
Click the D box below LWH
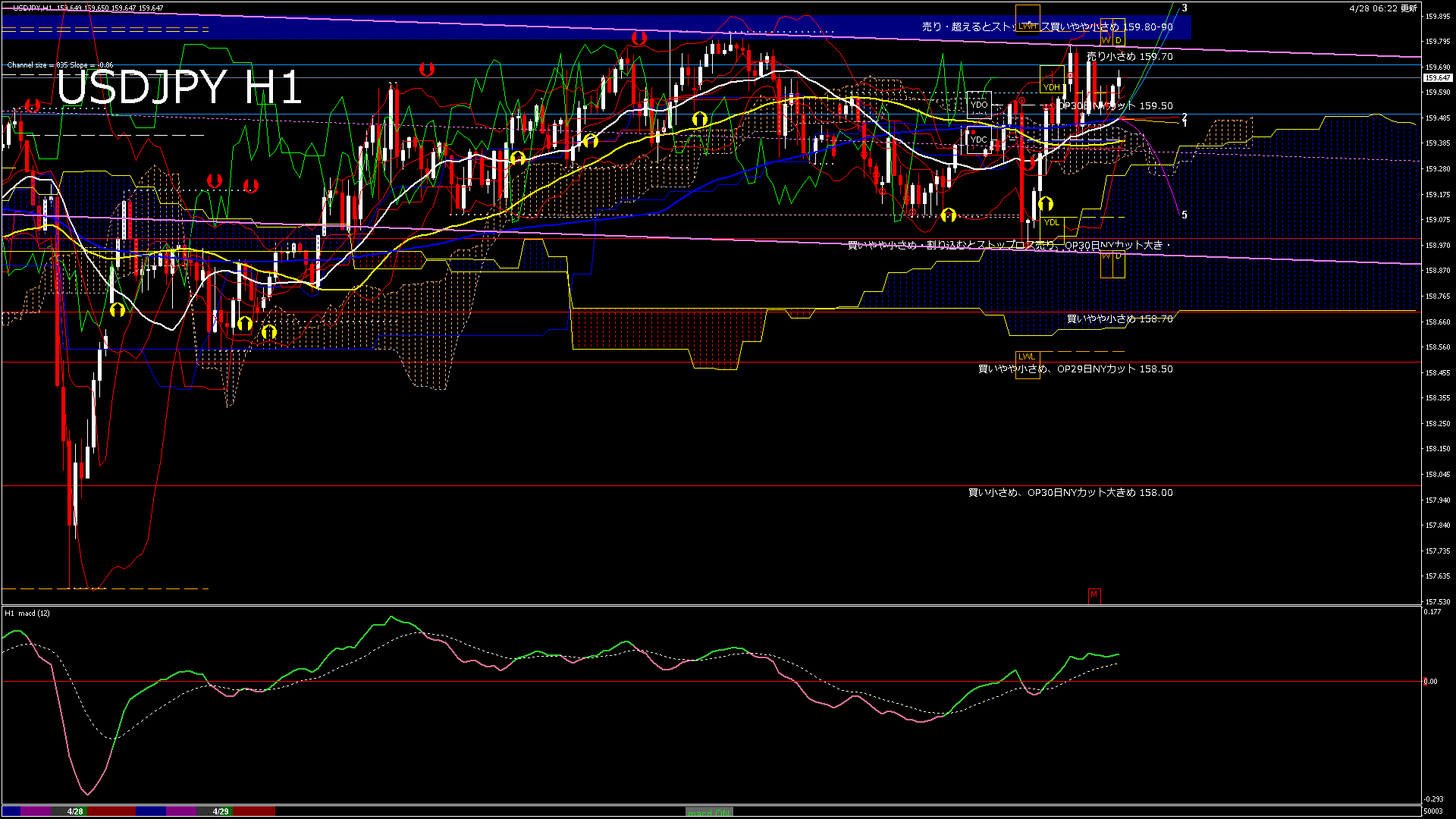1119,40
